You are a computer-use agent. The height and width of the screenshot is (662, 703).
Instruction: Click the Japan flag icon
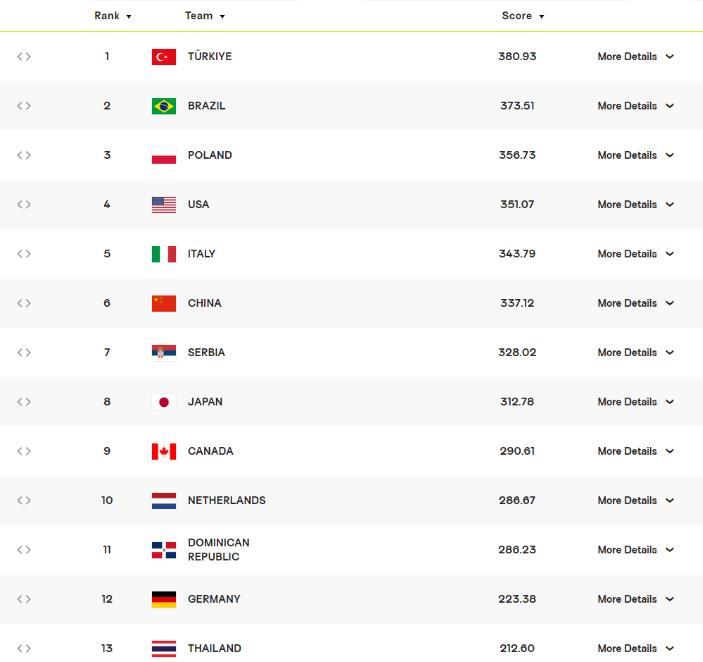point(164,402)
